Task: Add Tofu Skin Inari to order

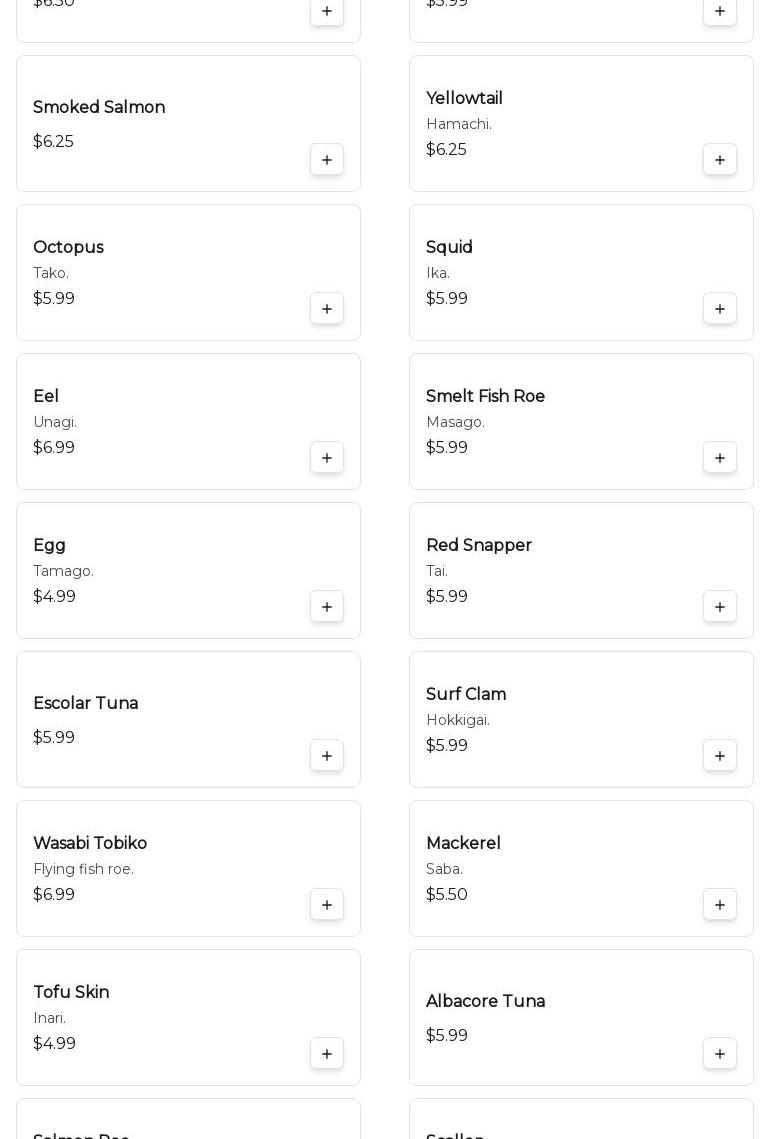Action: (x=327, y=1054)
